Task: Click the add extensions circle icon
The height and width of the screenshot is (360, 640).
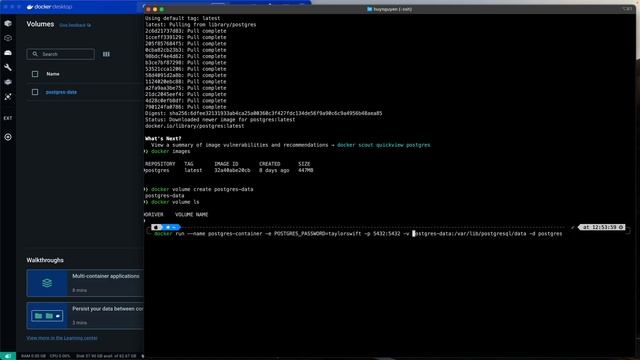Action: click(x=8, y=137)
